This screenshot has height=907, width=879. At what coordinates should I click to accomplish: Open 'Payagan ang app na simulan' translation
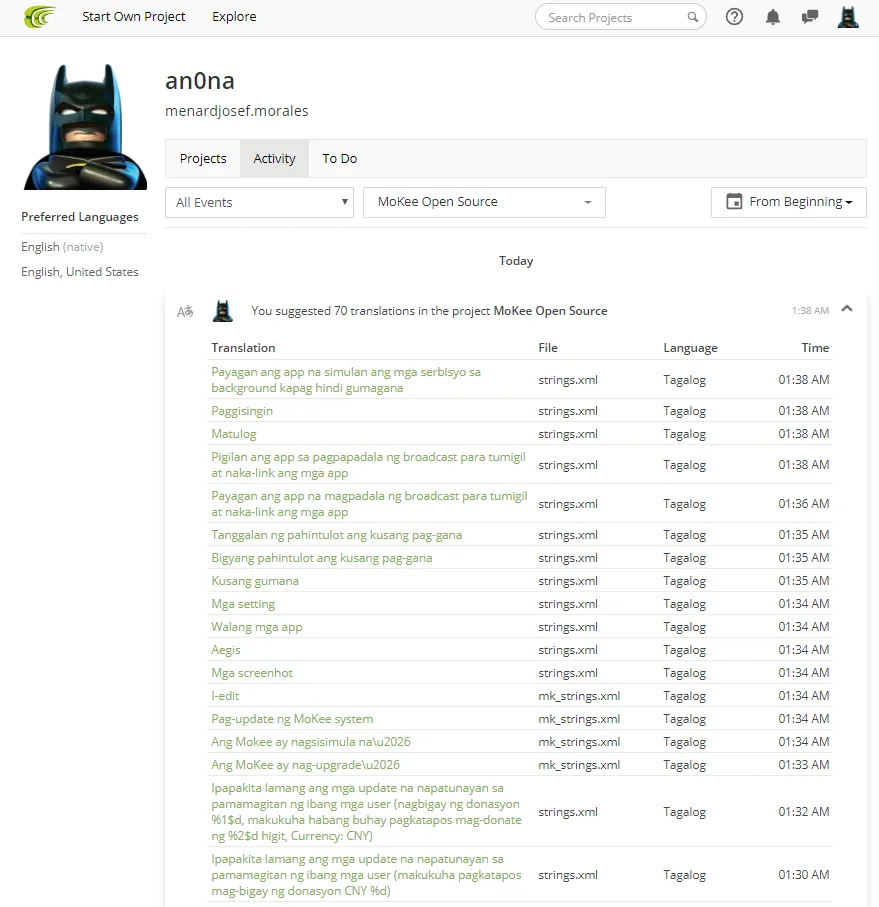pos(346,380)
